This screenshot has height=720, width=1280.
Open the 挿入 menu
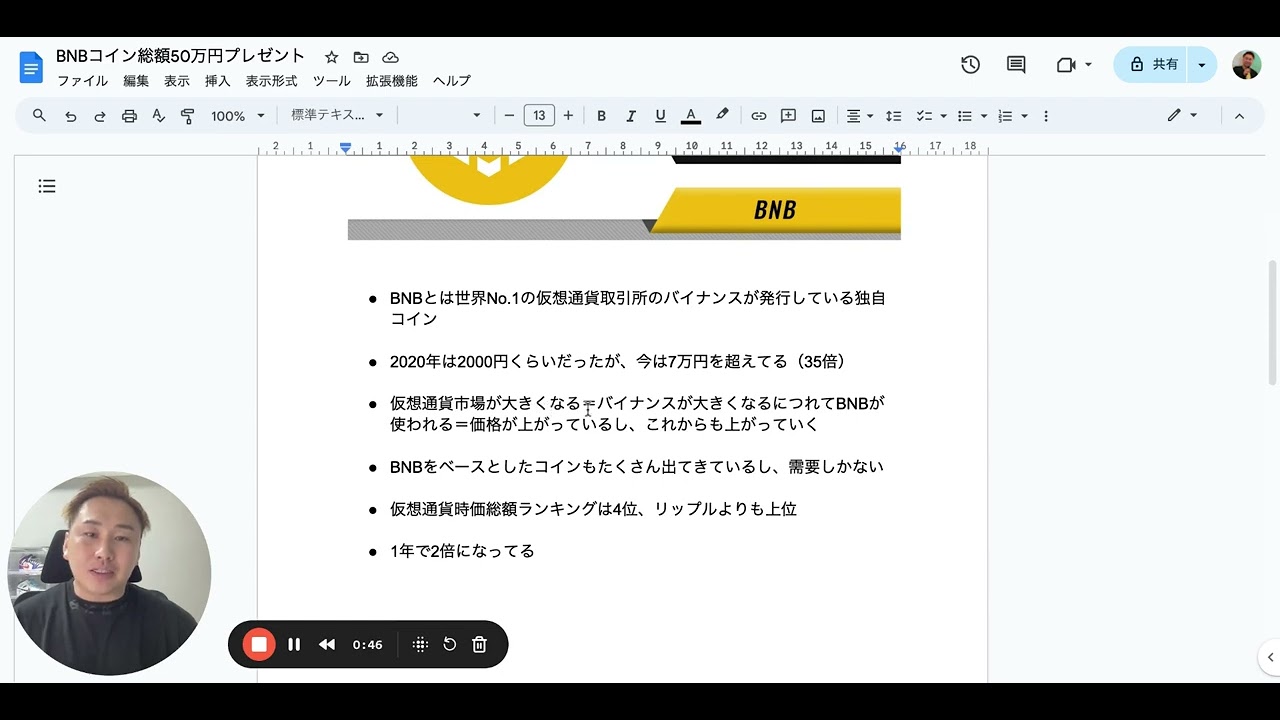[218, 81]
